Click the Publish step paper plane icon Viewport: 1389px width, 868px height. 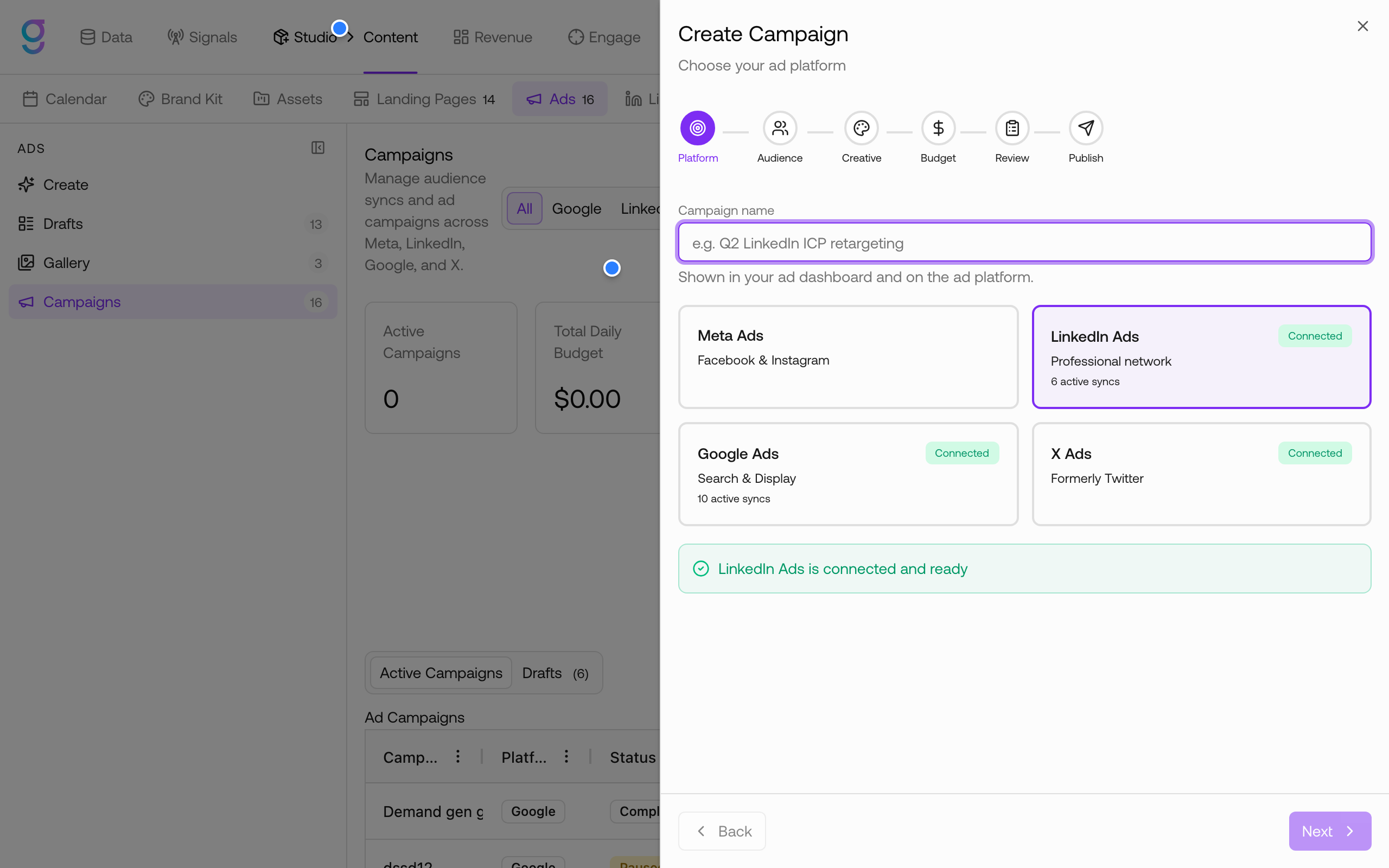pyautogui.click(x=1085, y=128)
